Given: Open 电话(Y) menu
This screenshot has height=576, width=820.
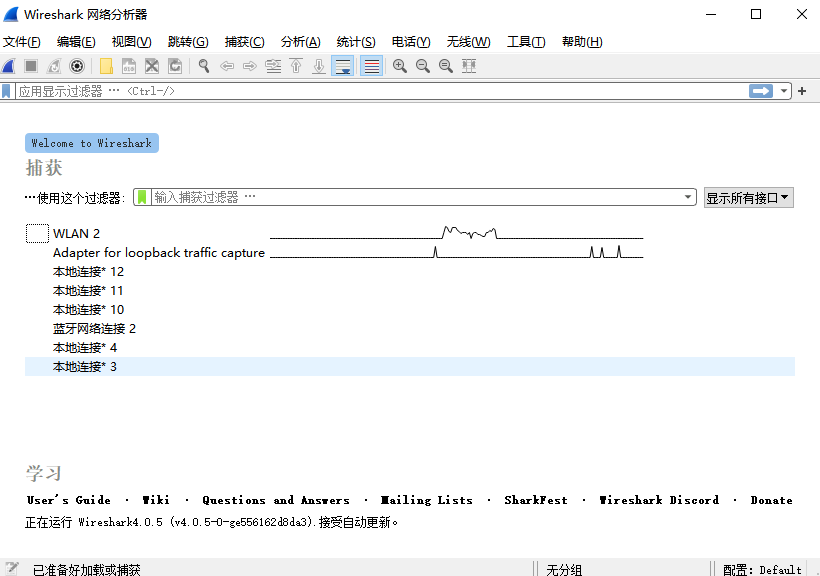Looking at the screenshot, I should [411, 42].
